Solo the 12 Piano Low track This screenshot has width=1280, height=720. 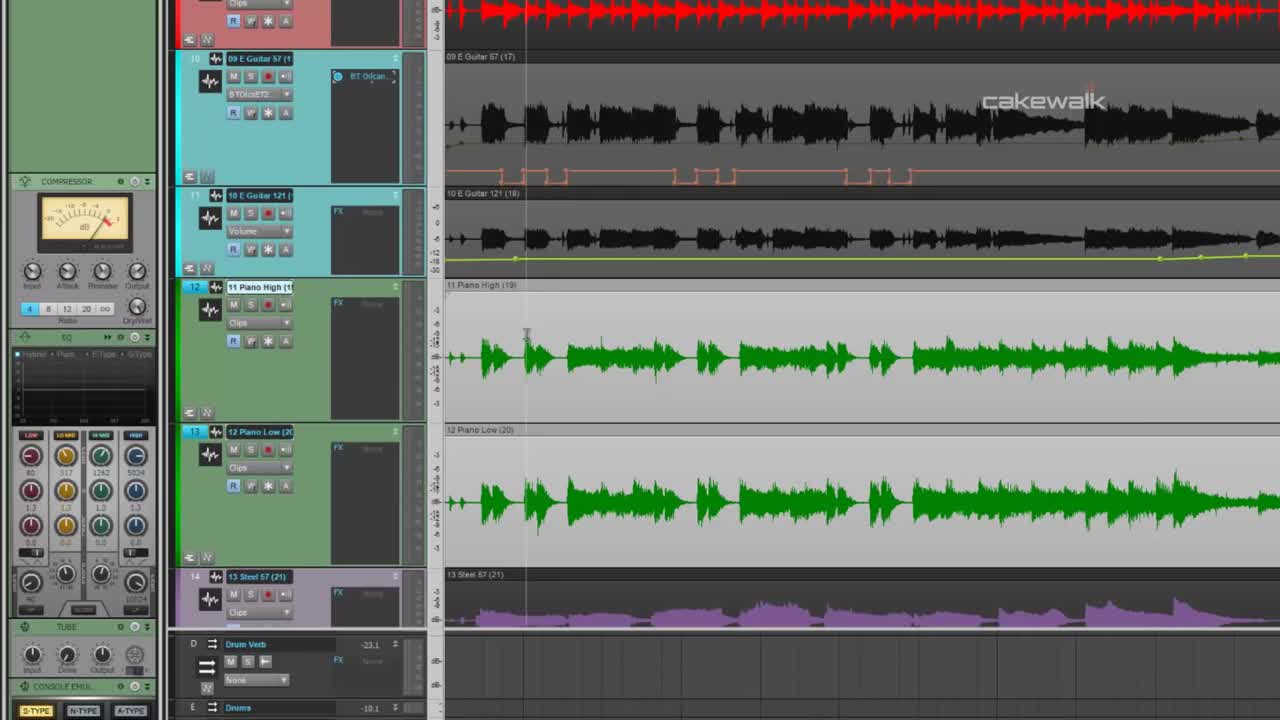click(x=250, y=450)
